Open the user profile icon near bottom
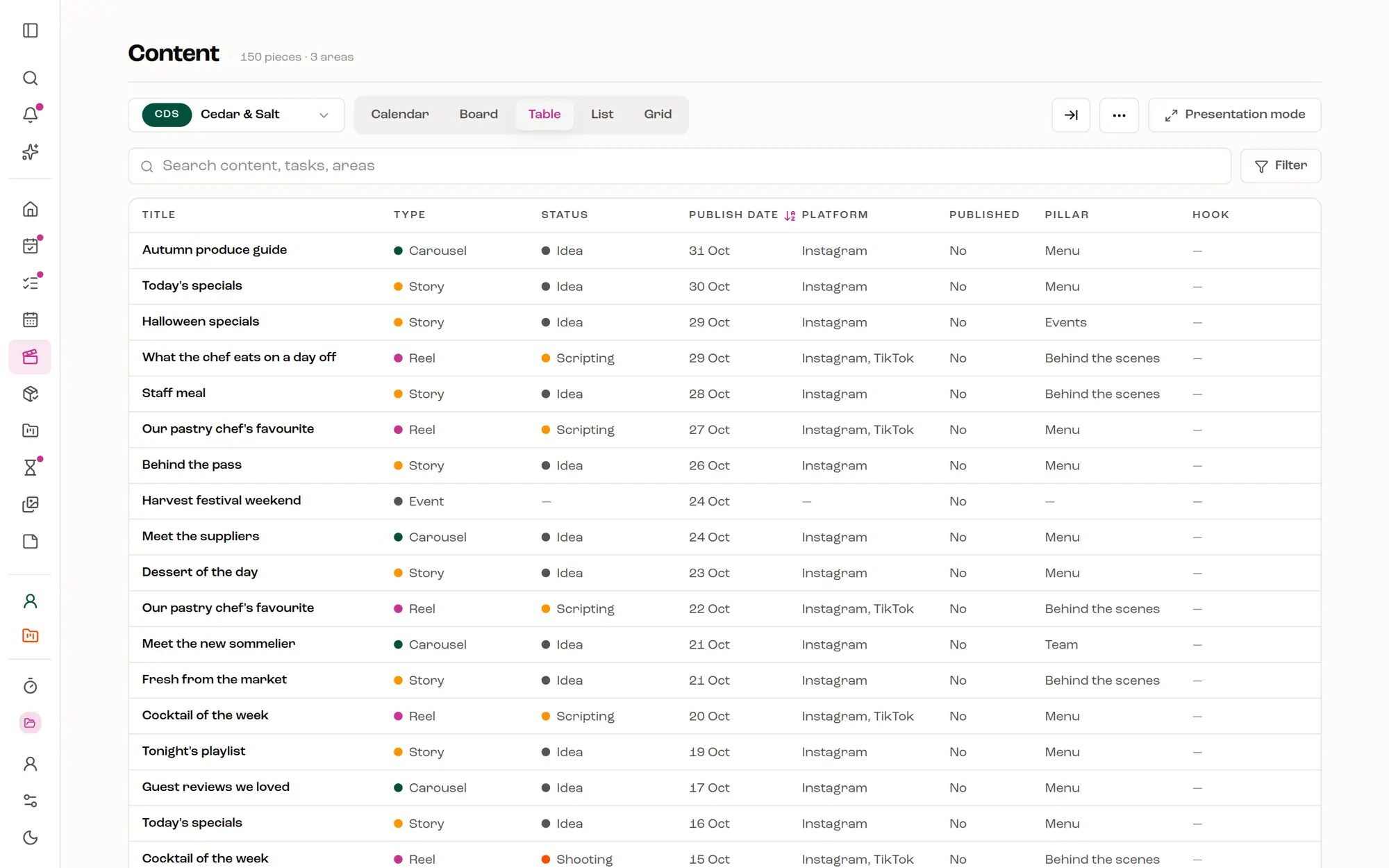The height and width of the screenshot is (868, 1389). click(30, 764)
